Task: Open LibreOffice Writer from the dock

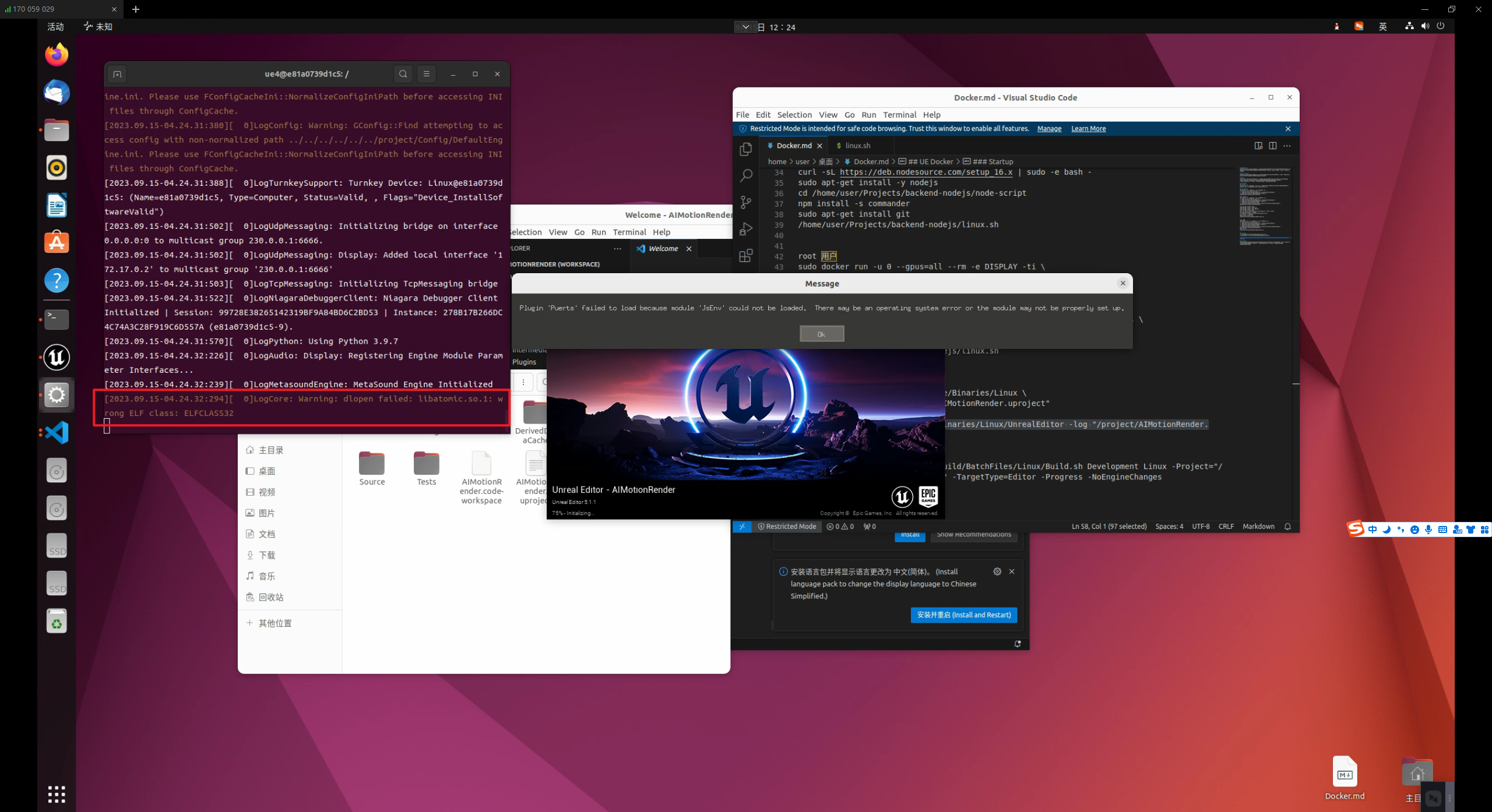Action: click(57, 206)
